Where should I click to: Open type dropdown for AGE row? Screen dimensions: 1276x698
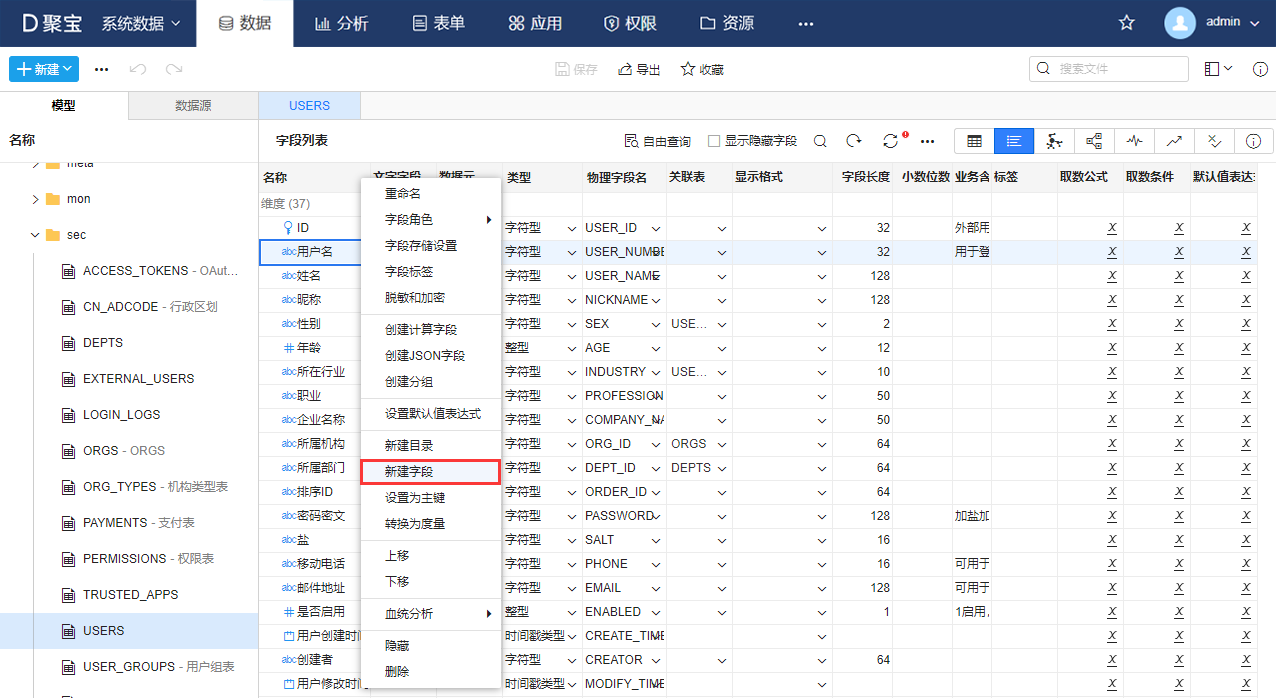click(x=573, y=348)
